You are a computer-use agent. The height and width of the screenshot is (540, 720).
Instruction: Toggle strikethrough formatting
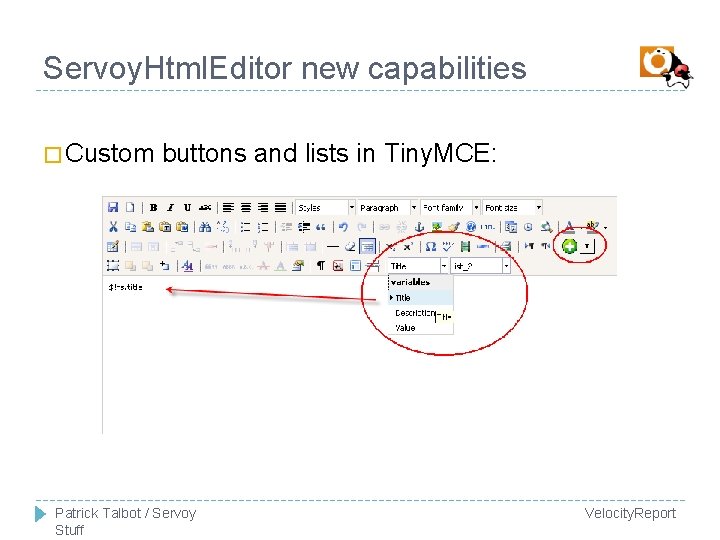coord(205,208)
